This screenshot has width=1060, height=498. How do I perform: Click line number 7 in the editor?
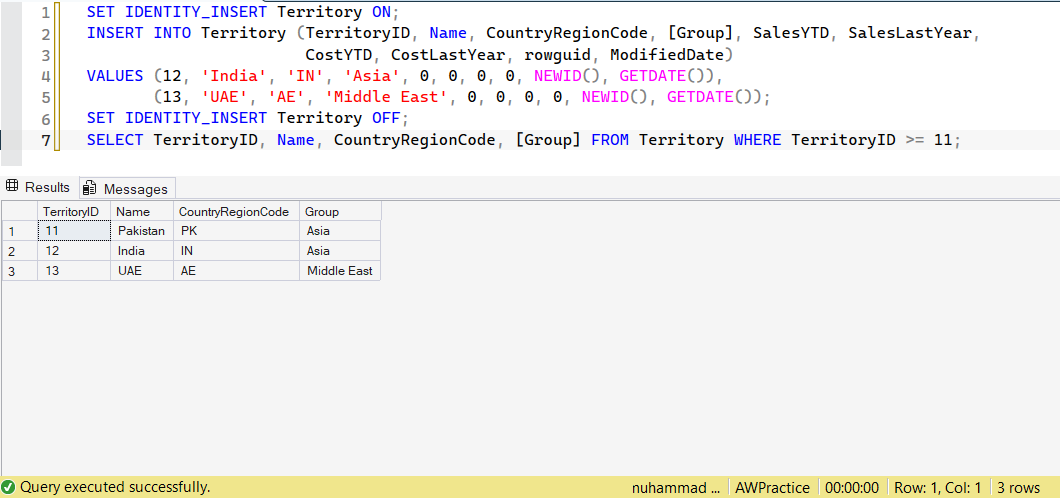click(x=45, y=141)
